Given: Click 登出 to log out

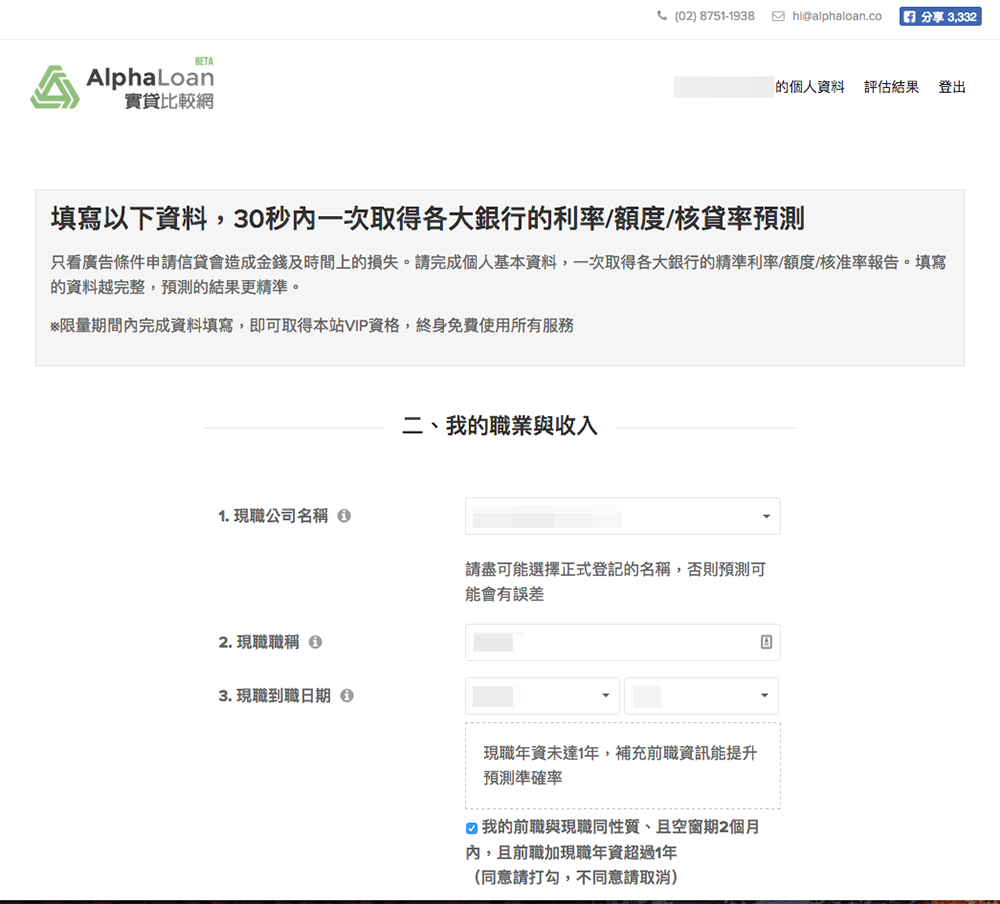Looking at the screenshot, I should coord(952,87).
